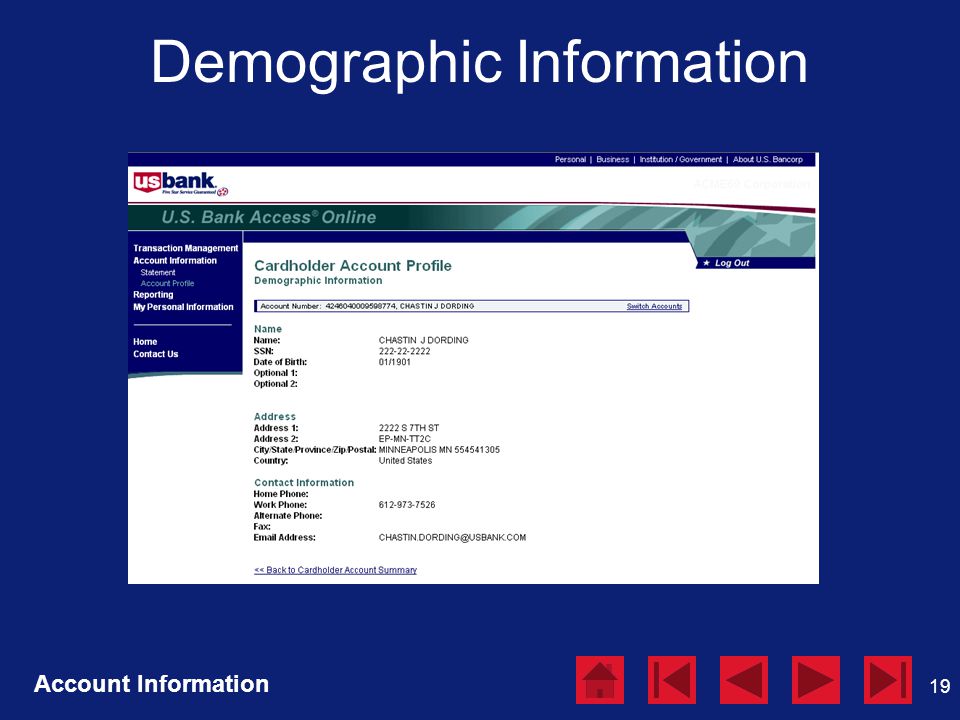960x720 pixels.
Task: Click country value United States
Action: point(405,461)
